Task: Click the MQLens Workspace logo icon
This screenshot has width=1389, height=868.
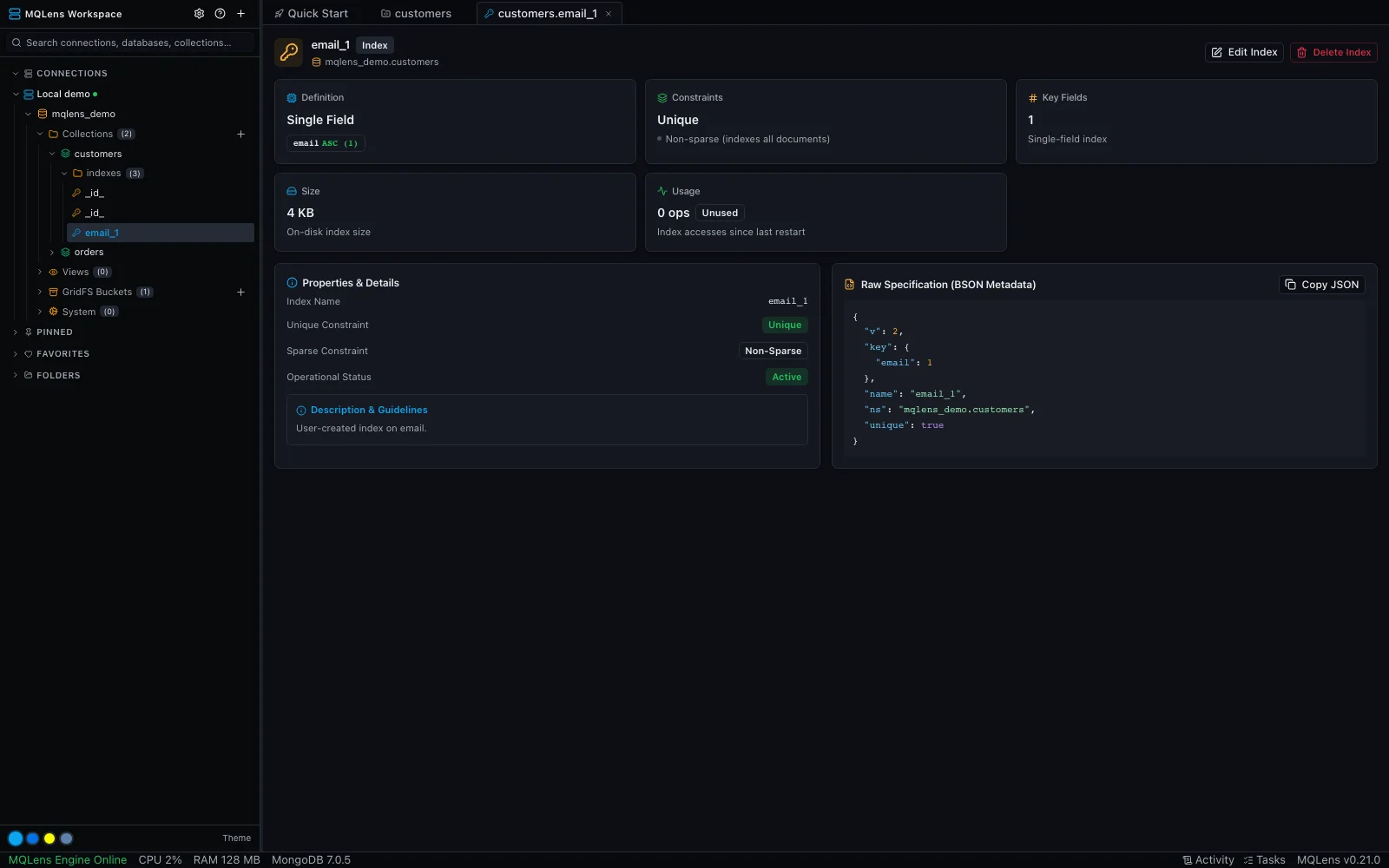Action: (x=15, y=14)
